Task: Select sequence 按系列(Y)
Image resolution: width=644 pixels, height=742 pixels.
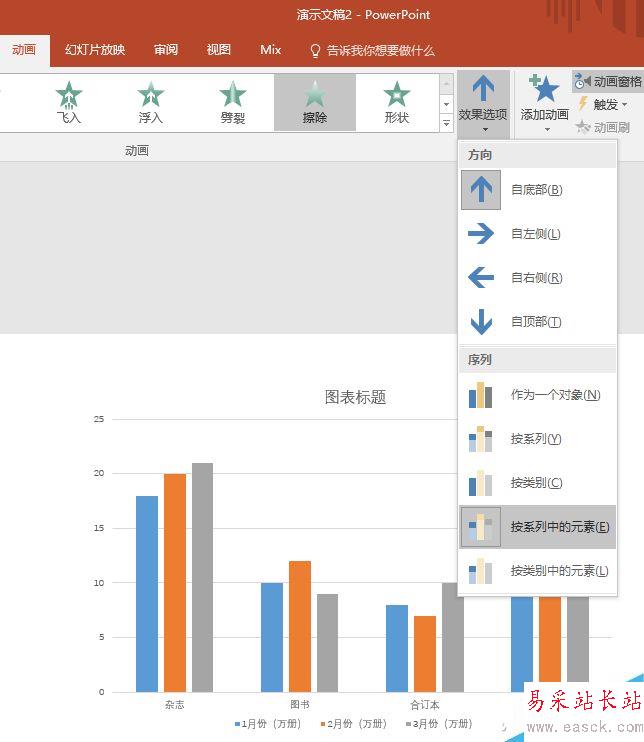Action: (x=538, y=439)
